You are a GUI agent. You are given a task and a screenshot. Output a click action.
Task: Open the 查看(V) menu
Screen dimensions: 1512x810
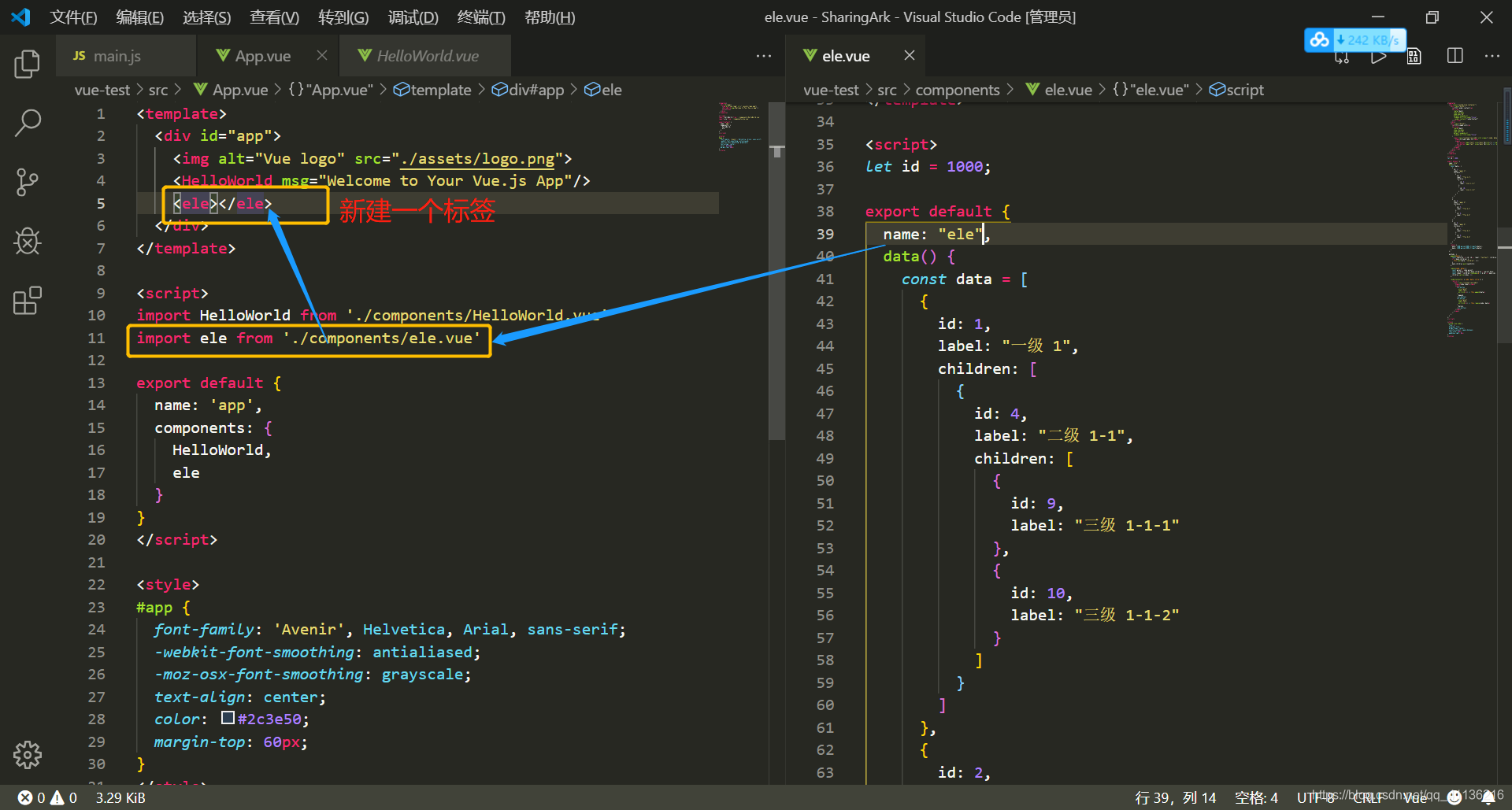[x=275, y=17]
